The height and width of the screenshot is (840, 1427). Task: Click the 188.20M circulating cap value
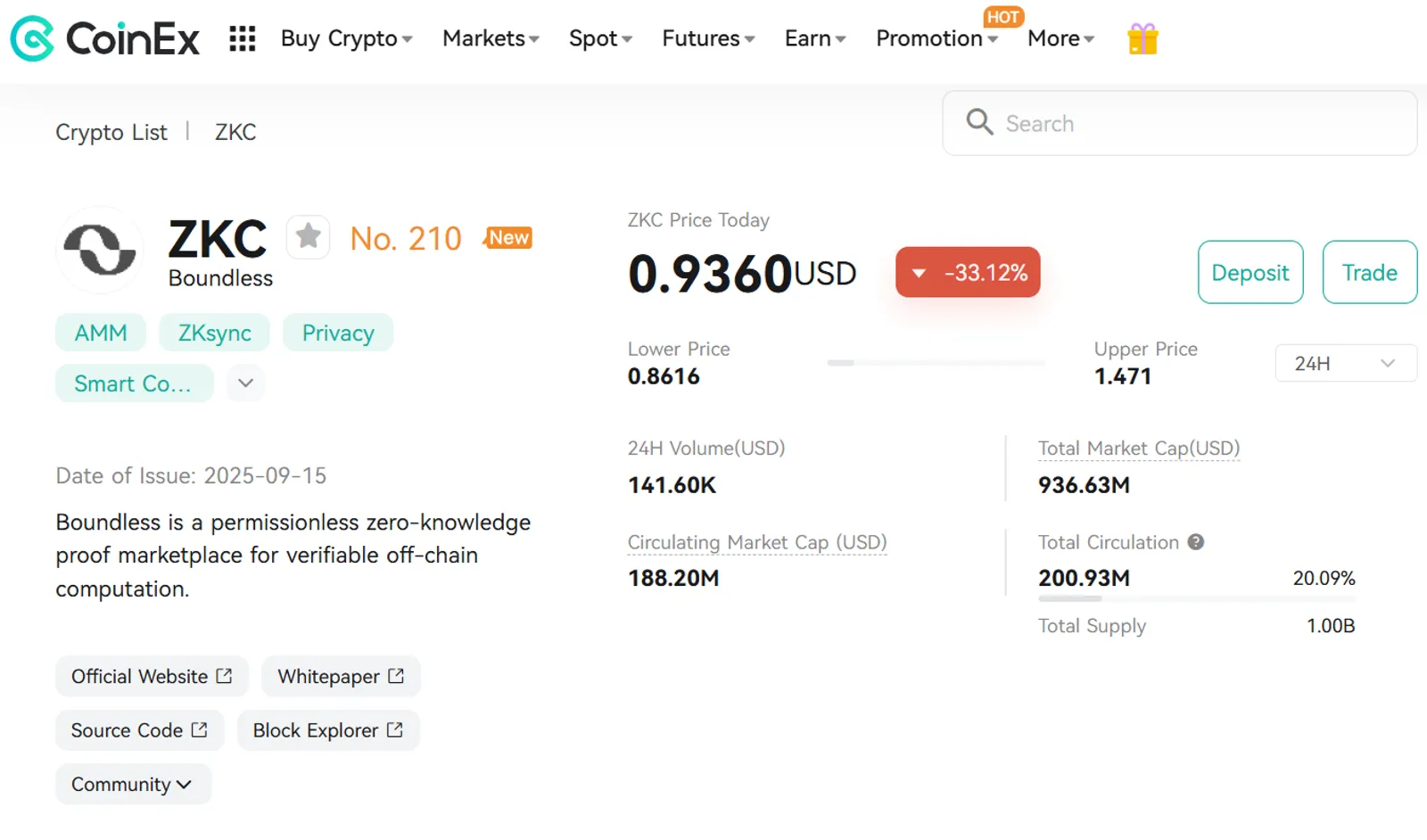pos(673,578)
